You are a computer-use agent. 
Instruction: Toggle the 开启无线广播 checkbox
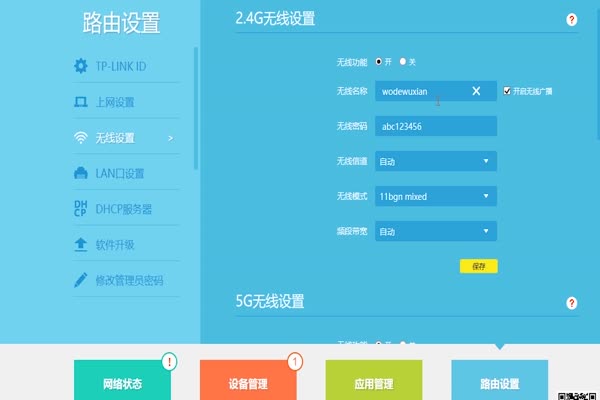click(507, 91)
